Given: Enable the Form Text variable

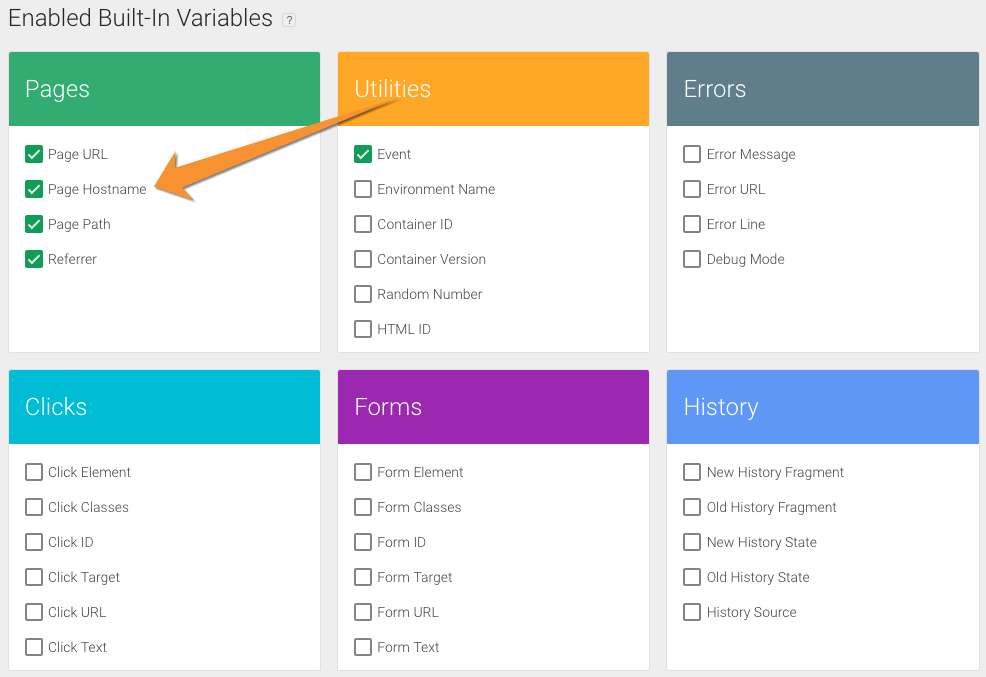Looking at the screenshot, I should (363, 647).
